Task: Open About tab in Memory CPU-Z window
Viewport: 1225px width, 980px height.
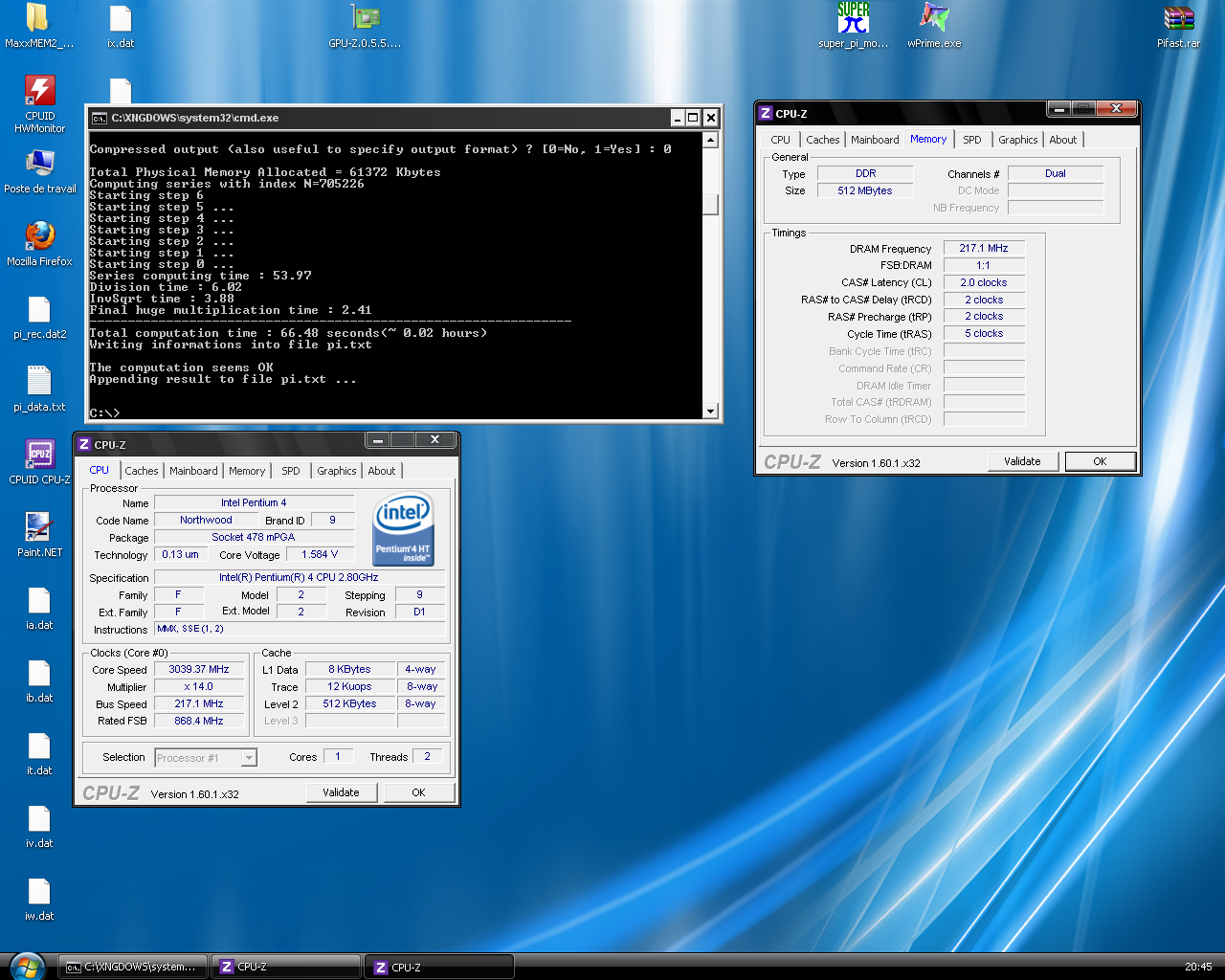Action: point(1063,140)
